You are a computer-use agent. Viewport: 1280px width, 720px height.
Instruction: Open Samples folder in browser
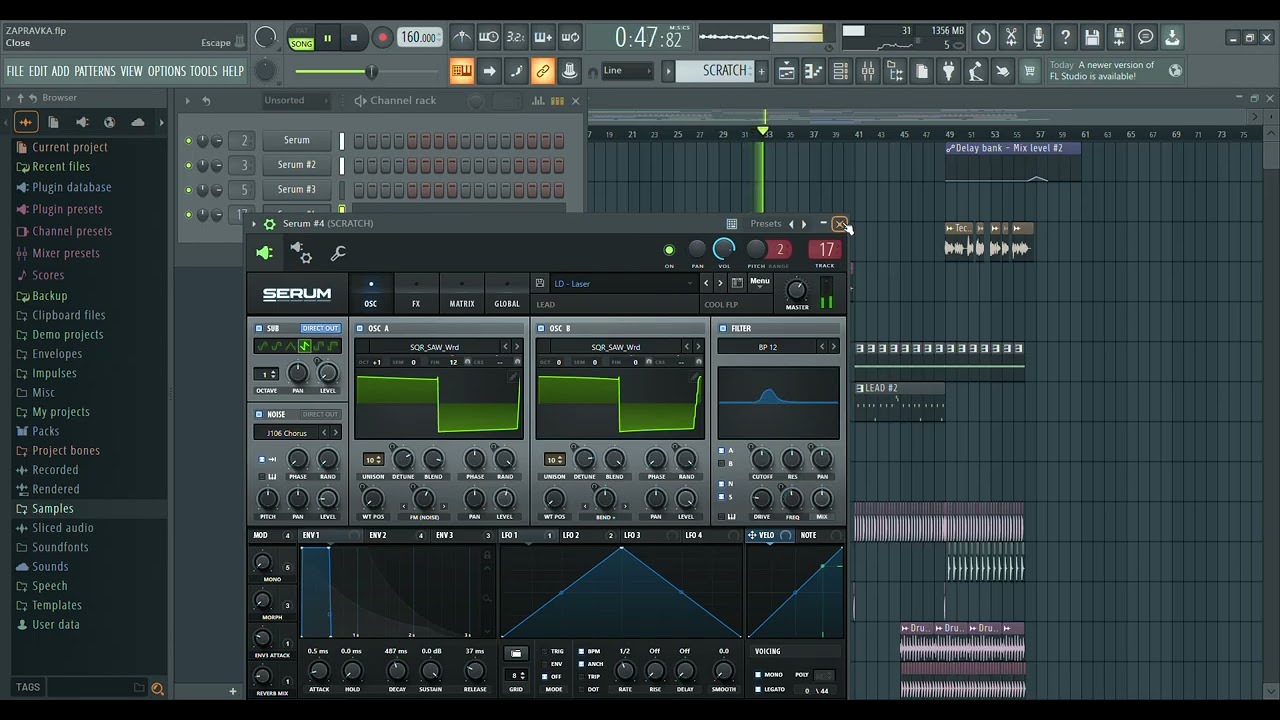[53, 508]
